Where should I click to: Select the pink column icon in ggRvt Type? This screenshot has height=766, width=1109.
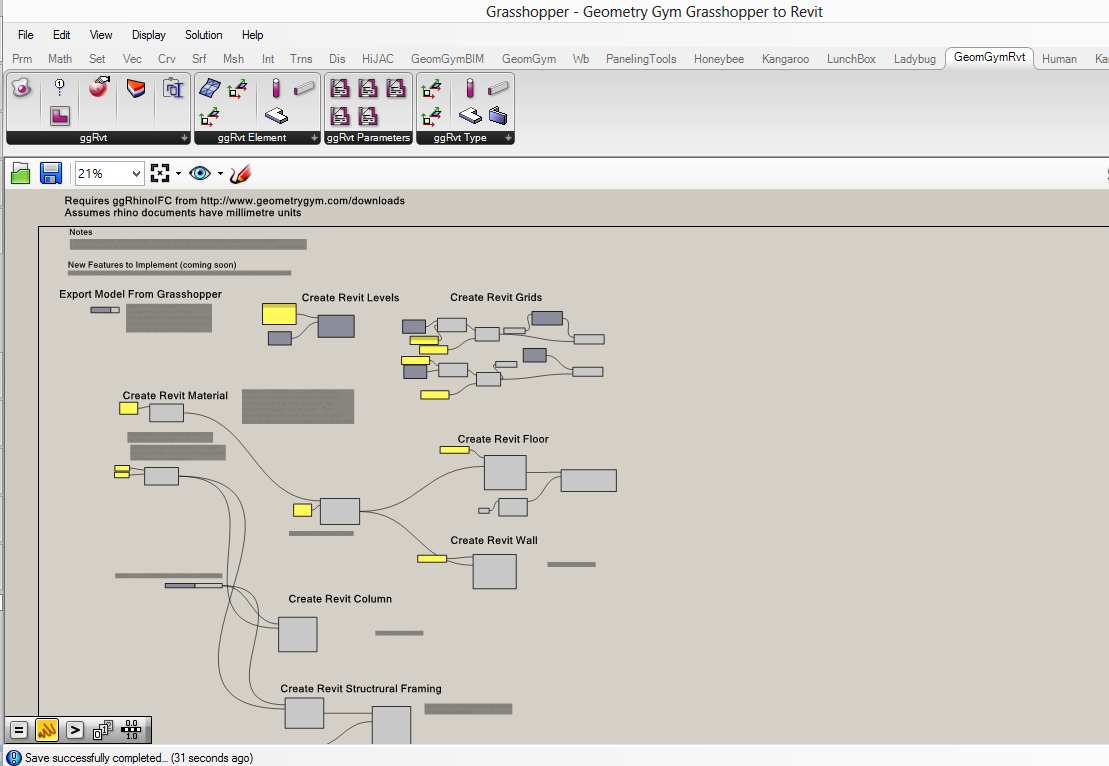pyautogui.click(x=470, y=88)
